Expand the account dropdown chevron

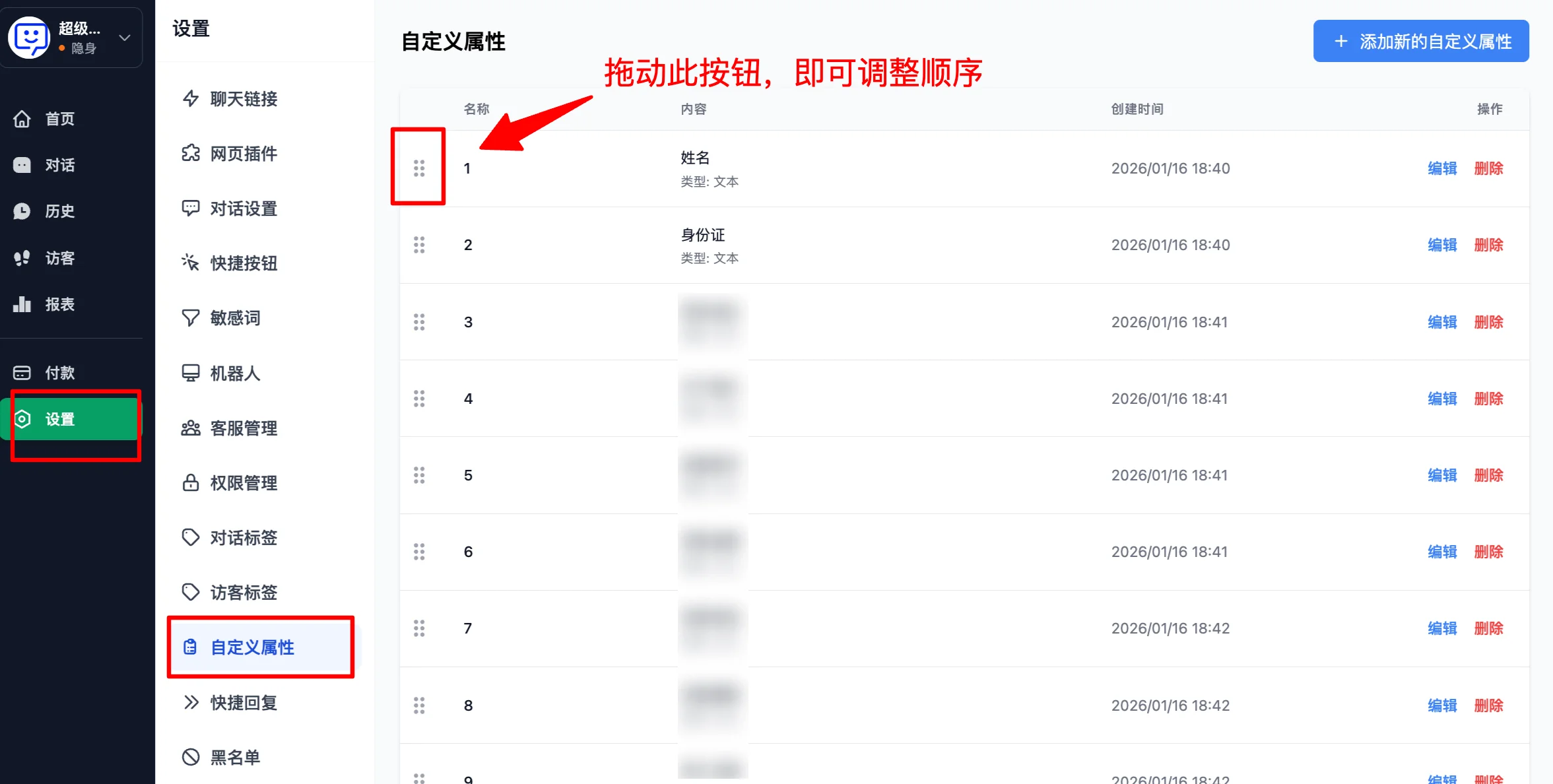coord(125,38)
